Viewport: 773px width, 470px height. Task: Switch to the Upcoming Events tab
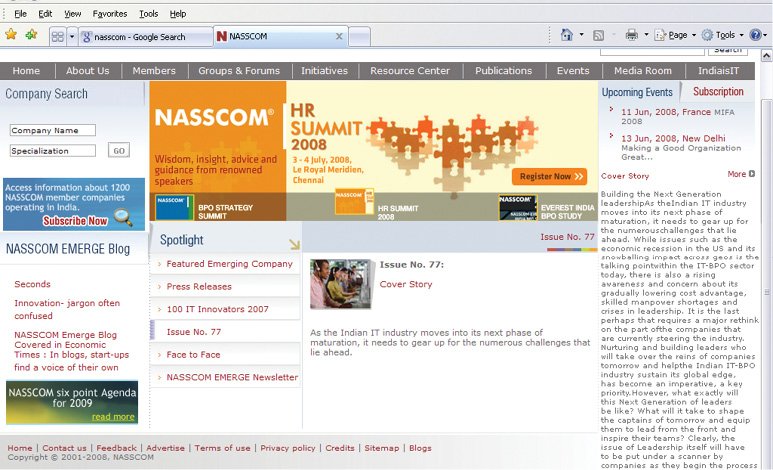(x=637, y=92)
